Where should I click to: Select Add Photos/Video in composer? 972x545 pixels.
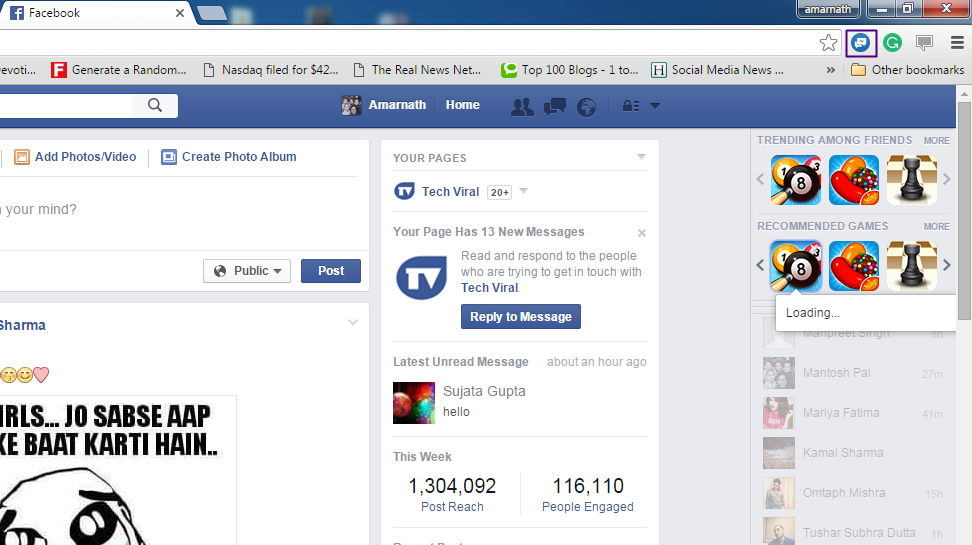tap(75, 157)
